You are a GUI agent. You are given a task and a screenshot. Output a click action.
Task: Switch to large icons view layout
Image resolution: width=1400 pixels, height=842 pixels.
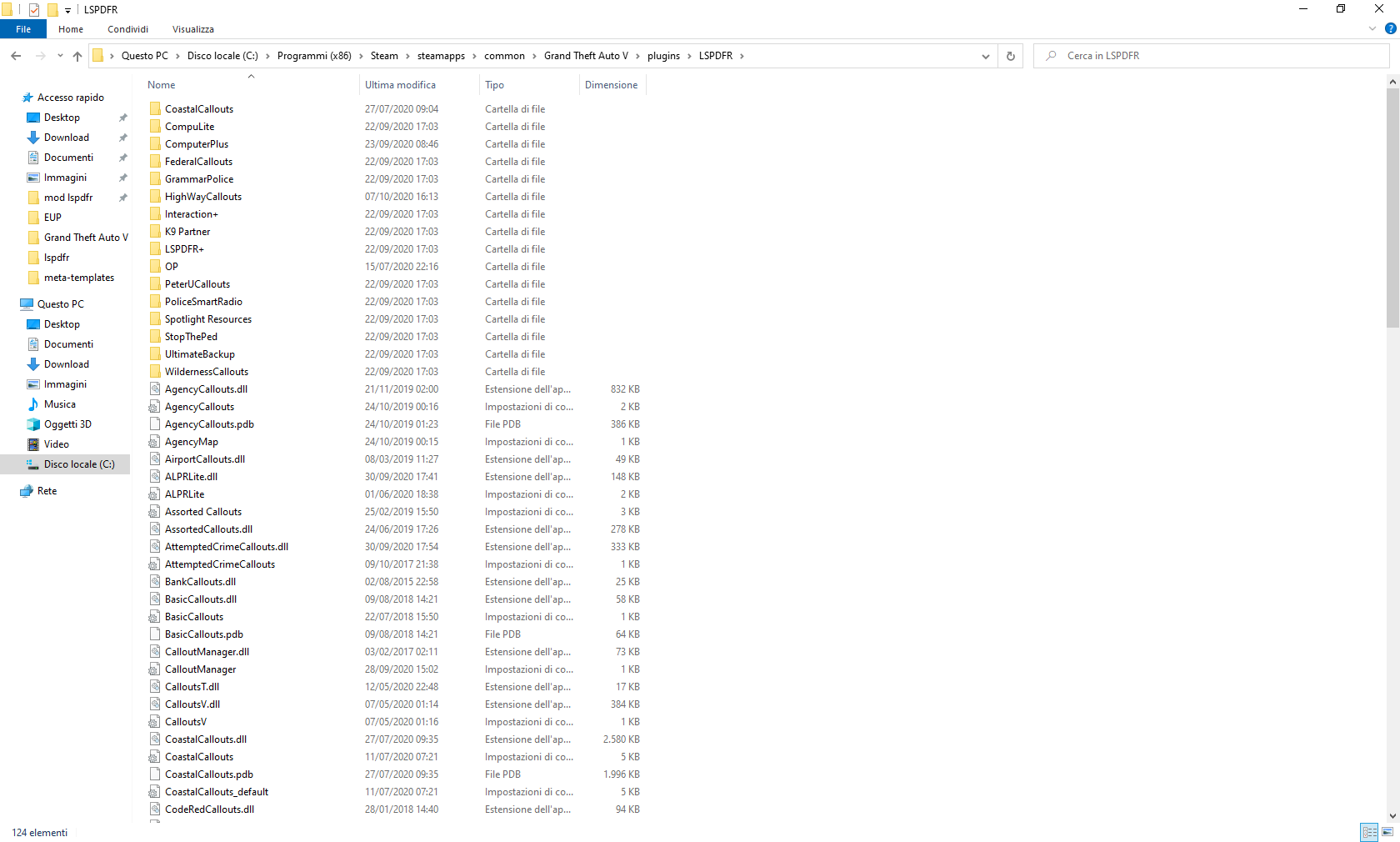1387,832
